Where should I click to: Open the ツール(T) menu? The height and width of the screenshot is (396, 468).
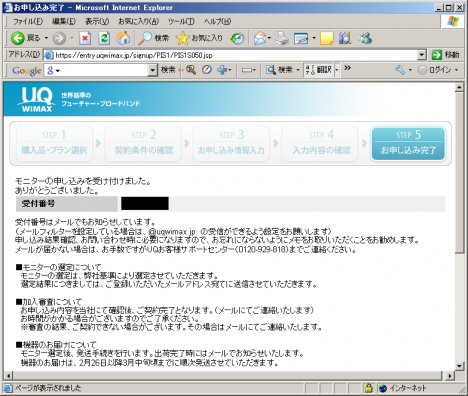click(x=181, y=22)
